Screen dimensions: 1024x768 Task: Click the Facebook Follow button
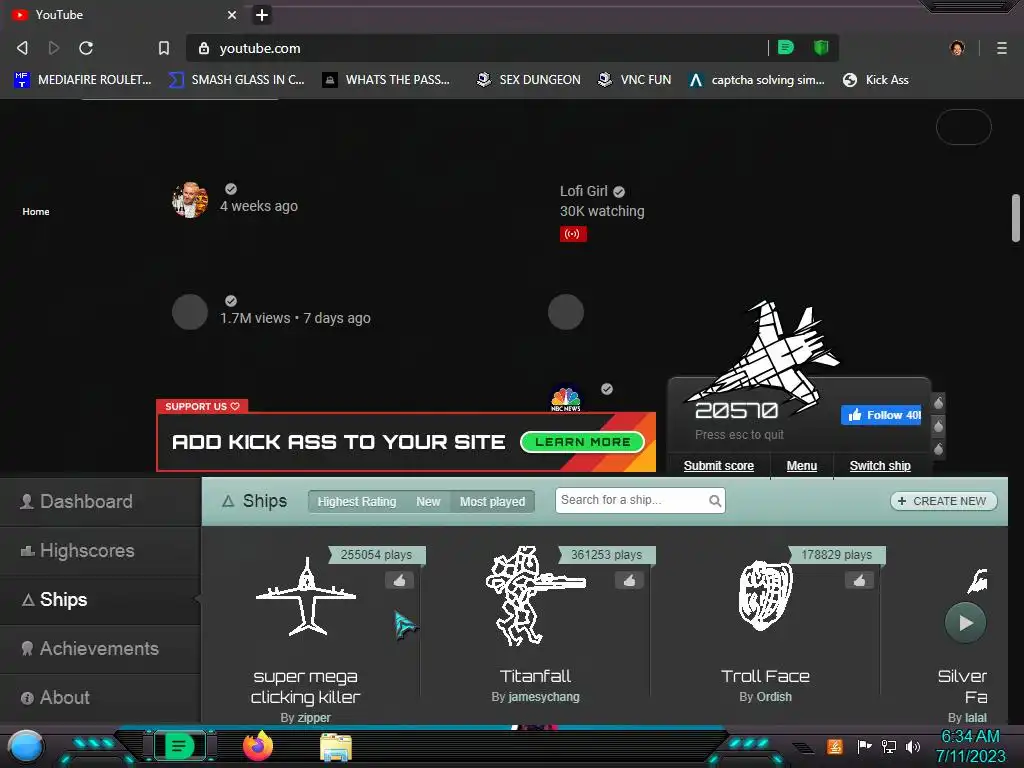click(x=881, y=415)
